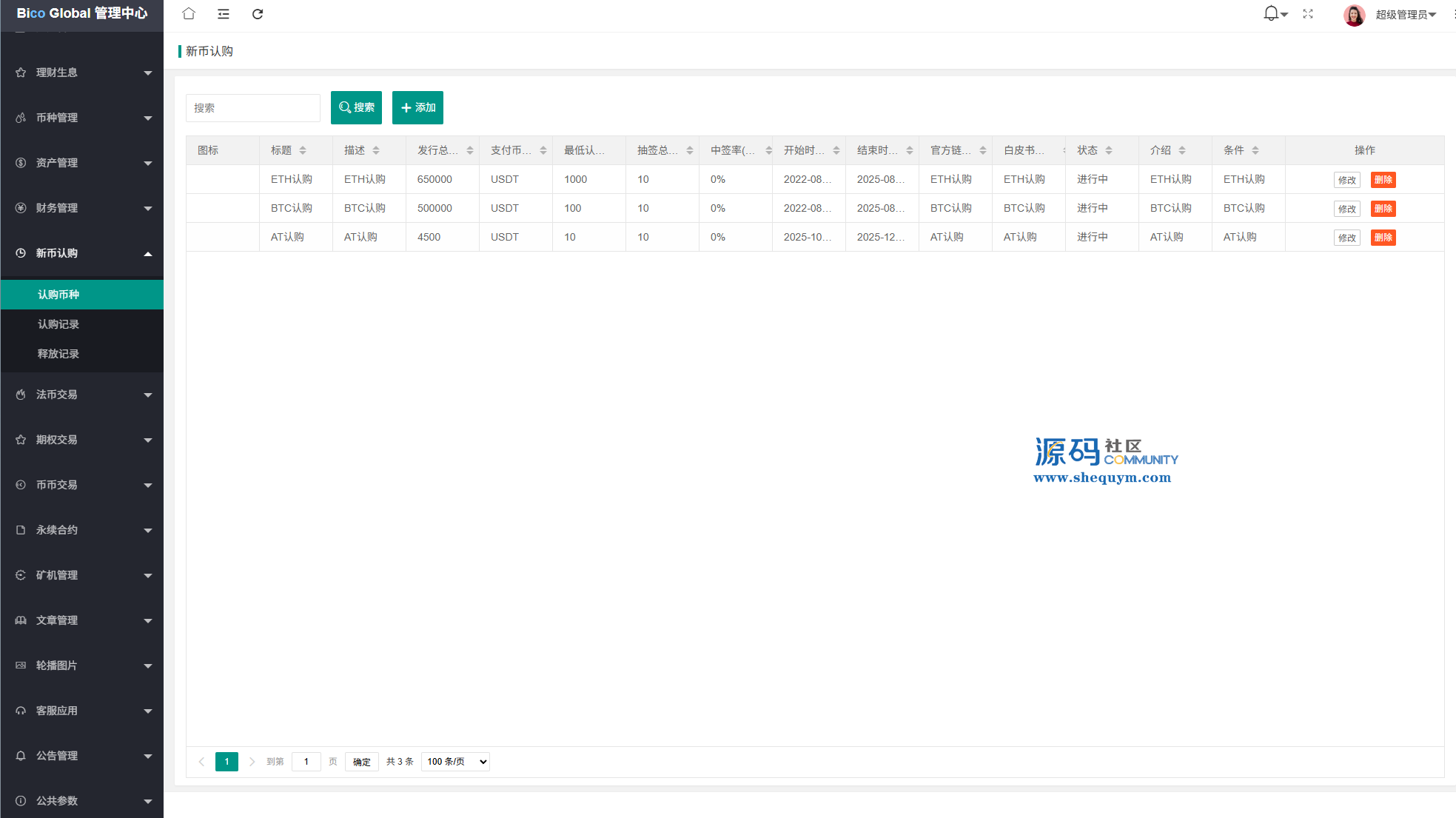Open the 超级管理员 user dropdown
Image resolution: width=1456 pixels, height=818 pixels.
coord(1405,15)
